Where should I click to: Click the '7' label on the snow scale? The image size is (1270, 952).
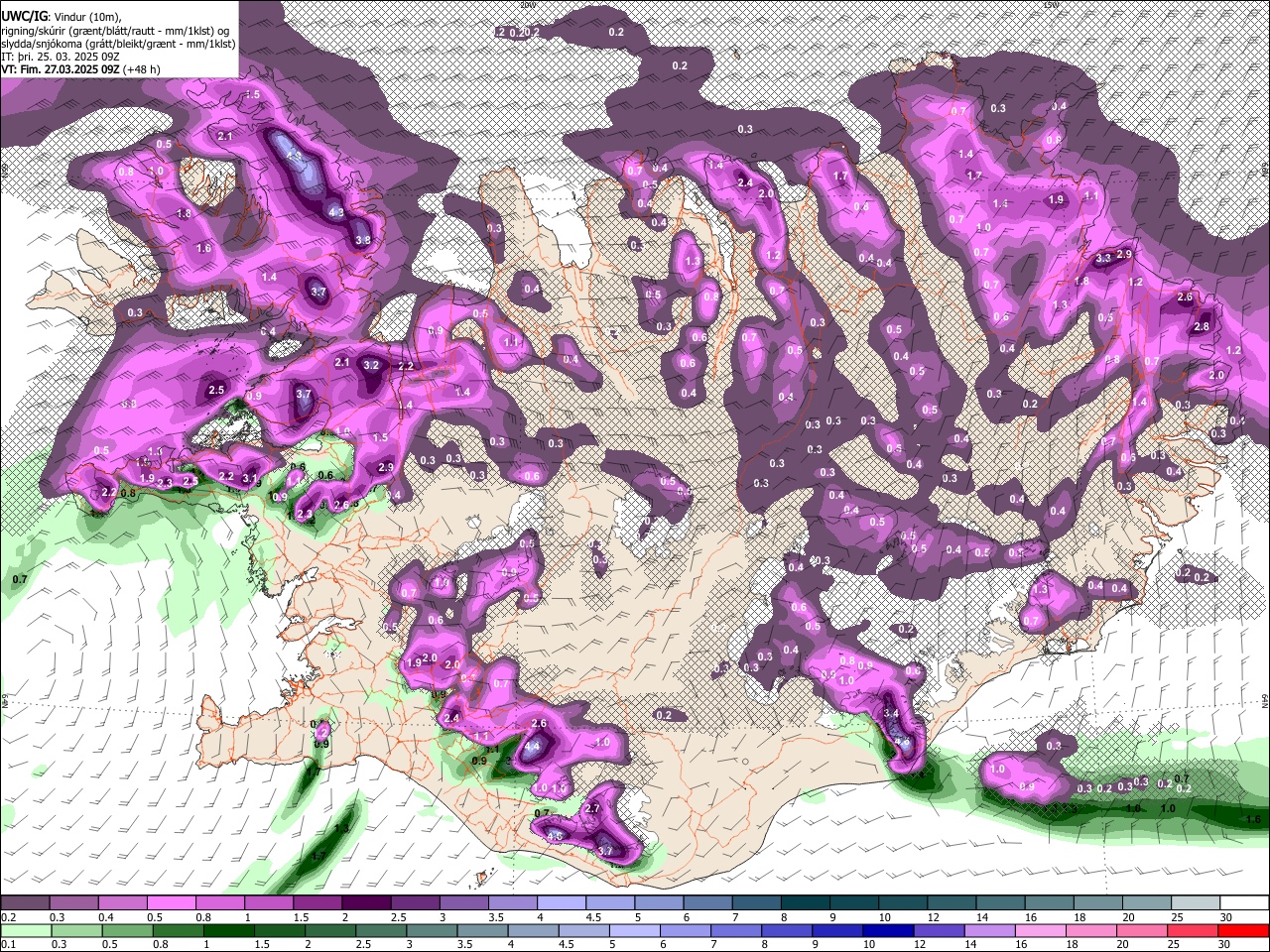(735, 917)
